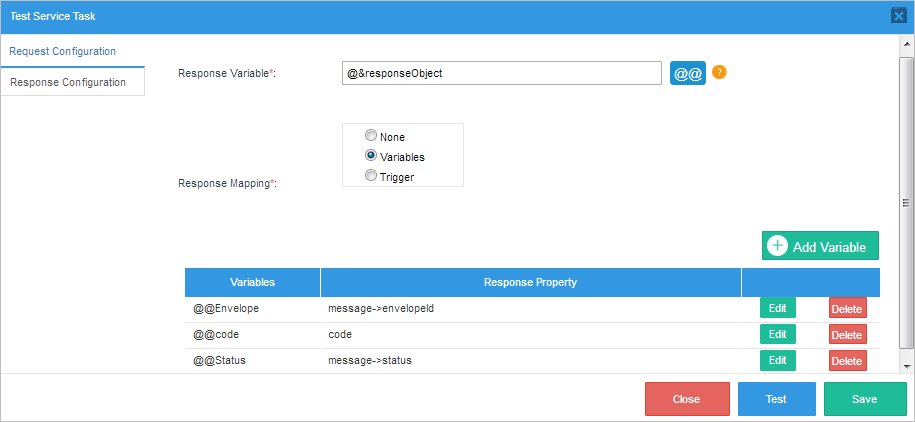Select the None radio button

[371, 136]
